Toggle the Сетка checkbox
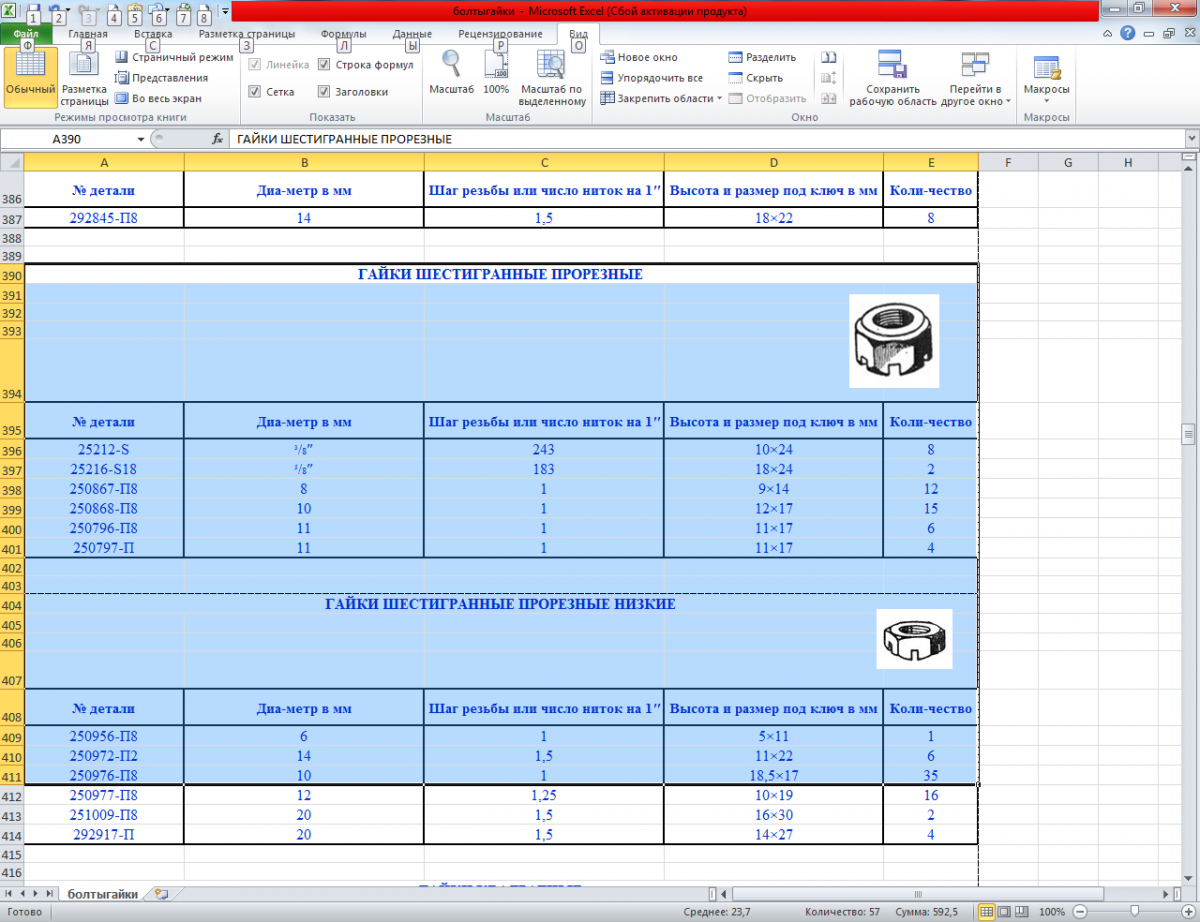1200x922 pixels. pyautogui.click(x=255, y=91)
